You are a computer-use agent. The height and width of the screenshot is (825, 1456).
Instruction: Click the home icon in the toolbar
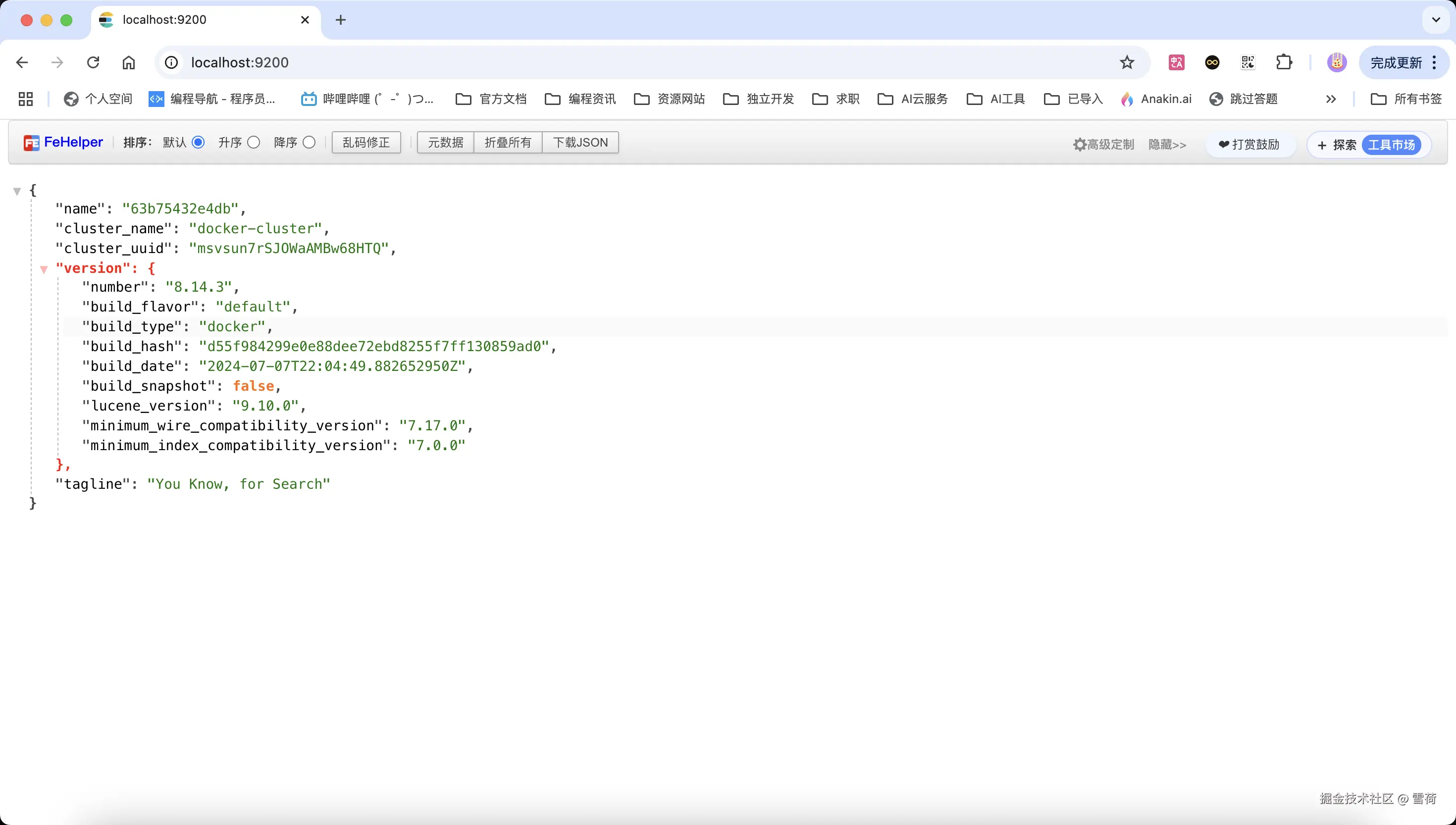(x=129, y=62)
